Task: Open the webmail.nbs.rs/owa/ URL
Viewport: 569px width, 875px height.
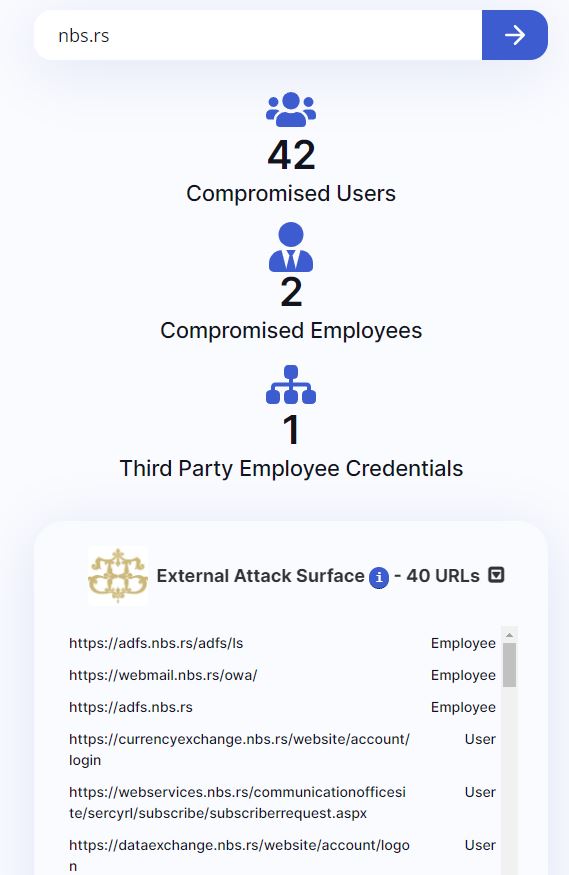Action: click(x=163, y=675)
